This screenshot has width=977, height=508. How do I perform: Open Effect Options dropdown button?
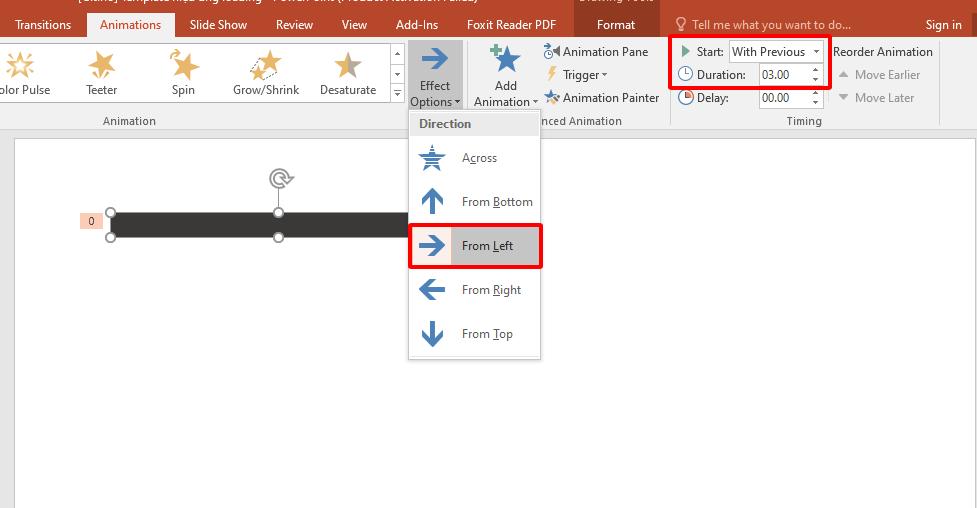click(435, 75)
